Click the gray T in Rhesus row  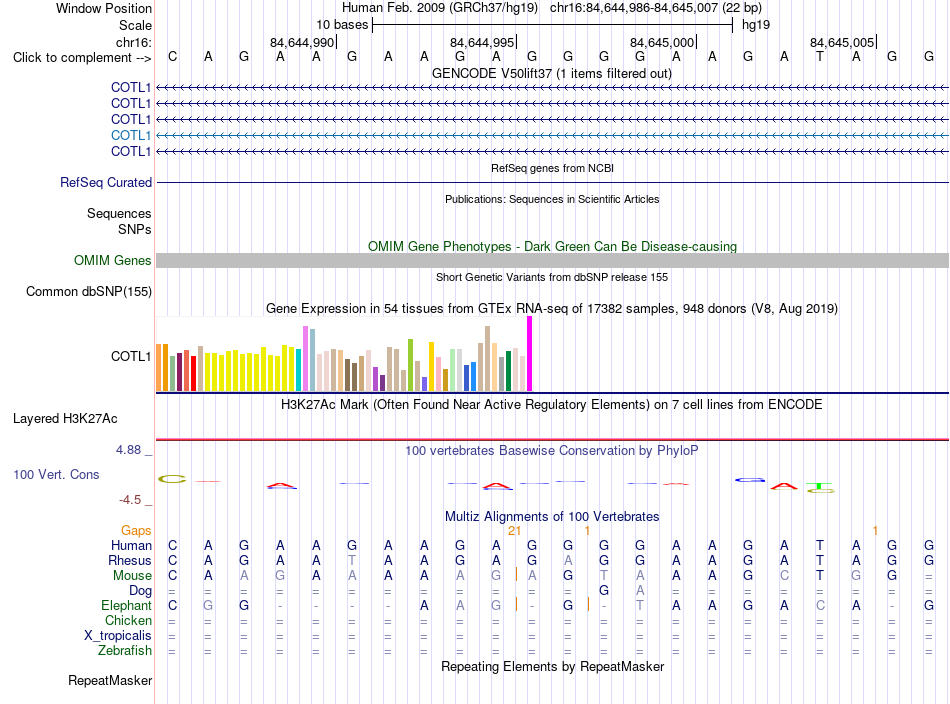(352, 560)
